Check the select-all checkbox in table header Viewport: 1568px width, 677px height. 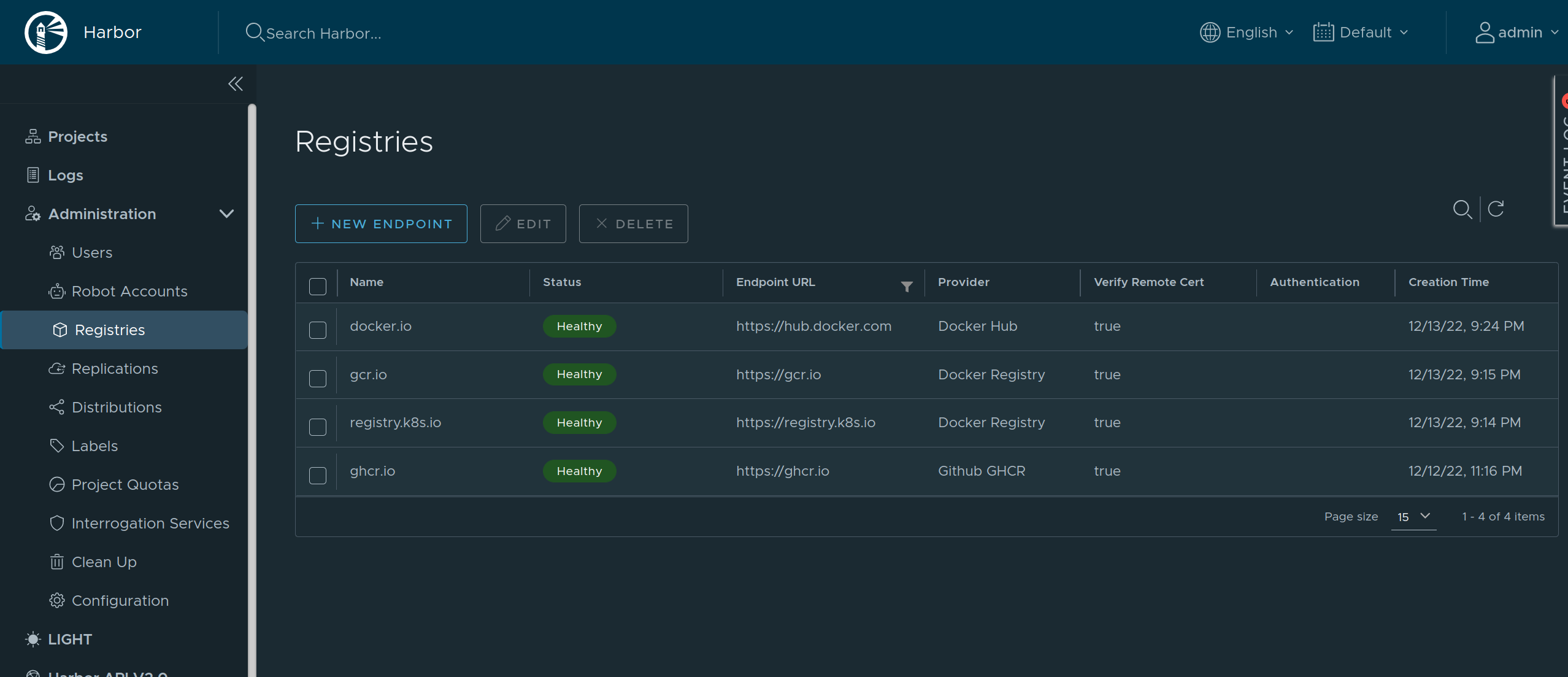317,286
